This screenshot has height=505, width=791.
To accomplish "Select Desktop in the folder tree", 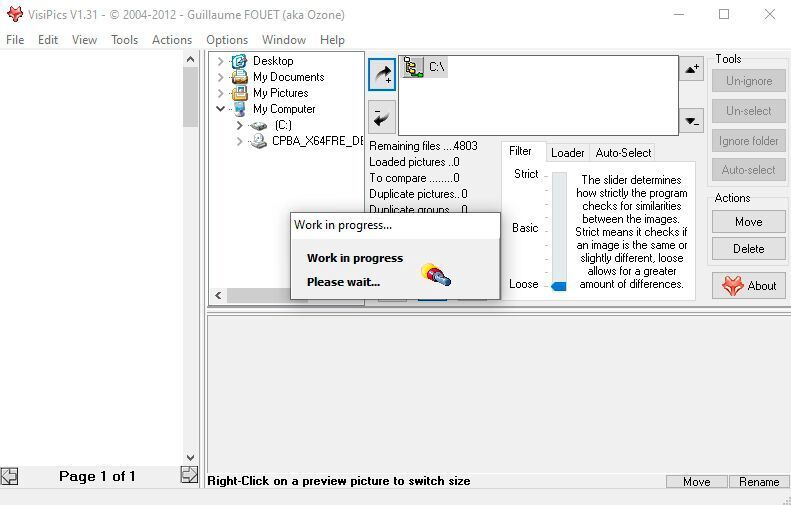I will [273, 61].
